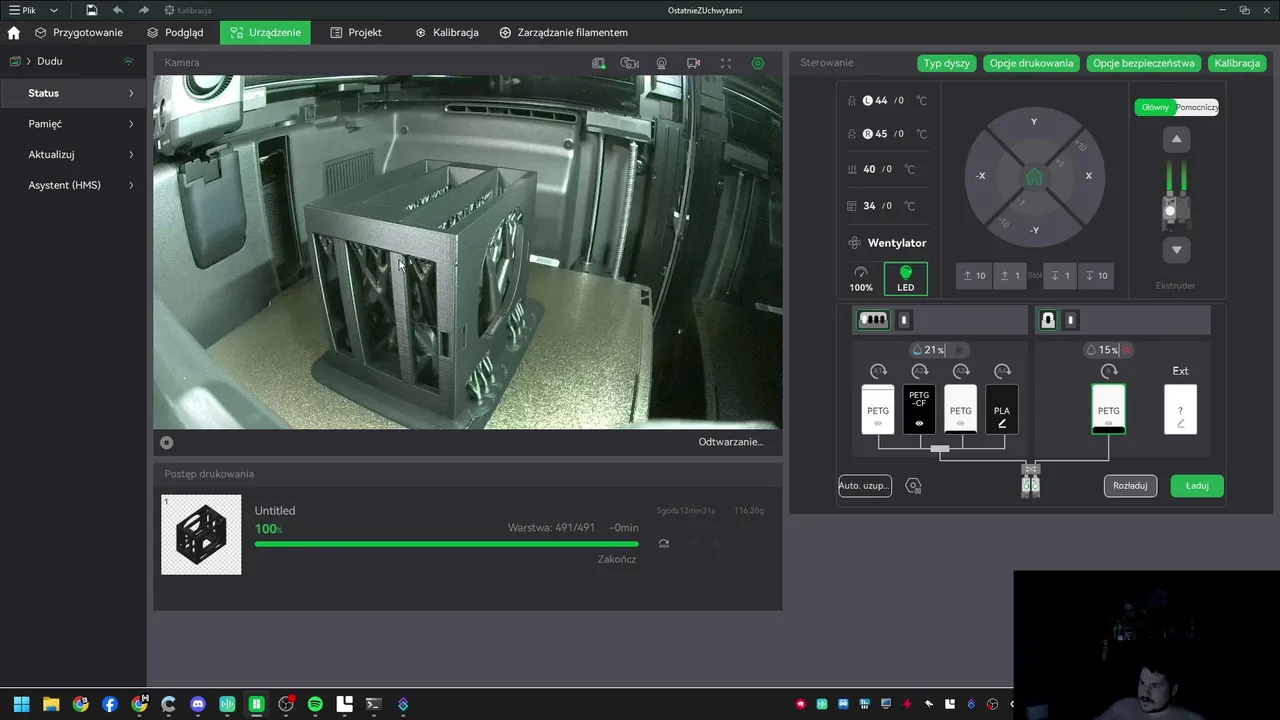This screenshot has height=720, width=1280.
Task: Enter fullscreen camera view
Action: pyautogui.click(x=726, y=63)
